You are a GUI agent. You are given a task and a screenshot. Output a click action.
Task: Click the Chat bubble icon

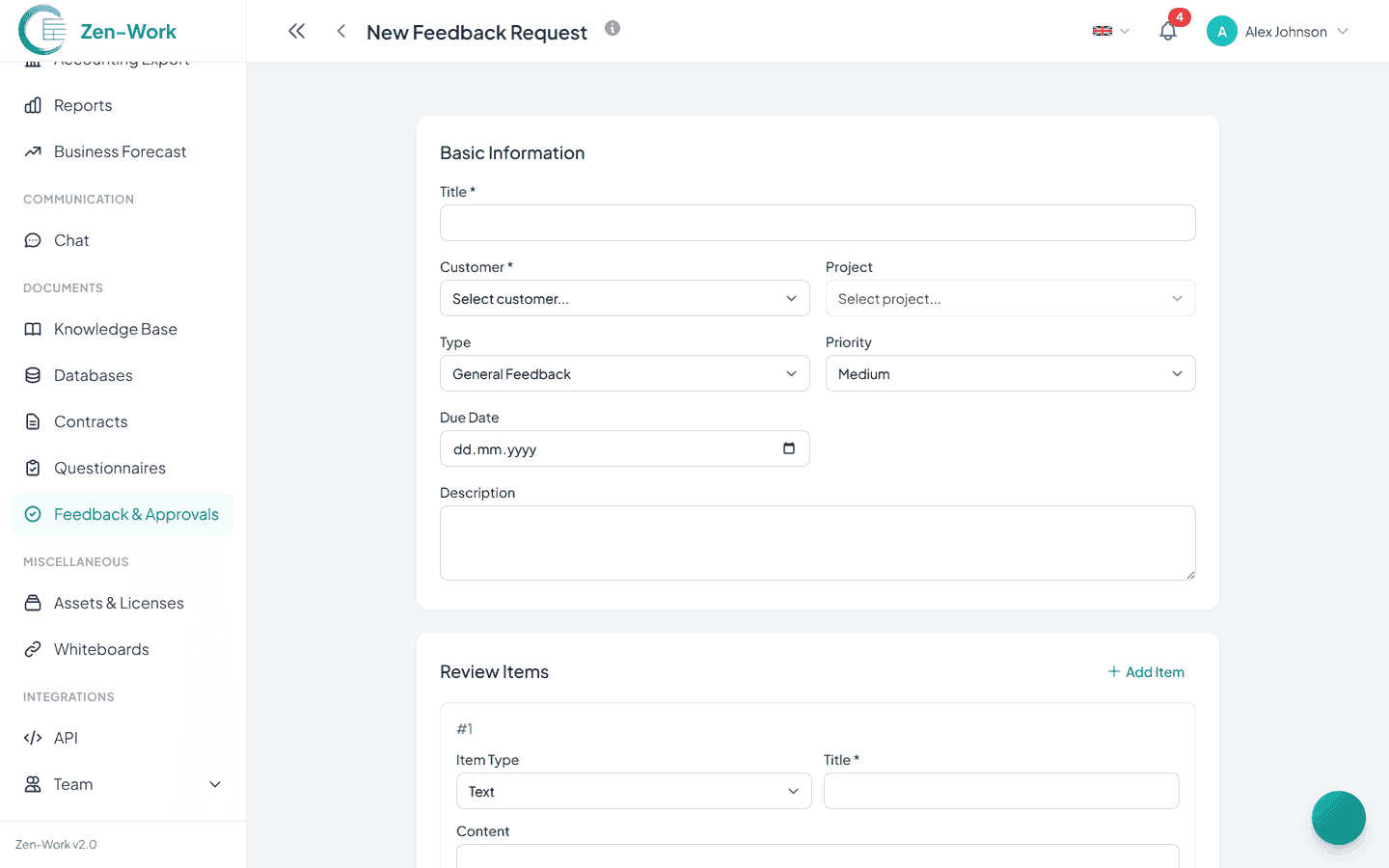coord(33,240)
